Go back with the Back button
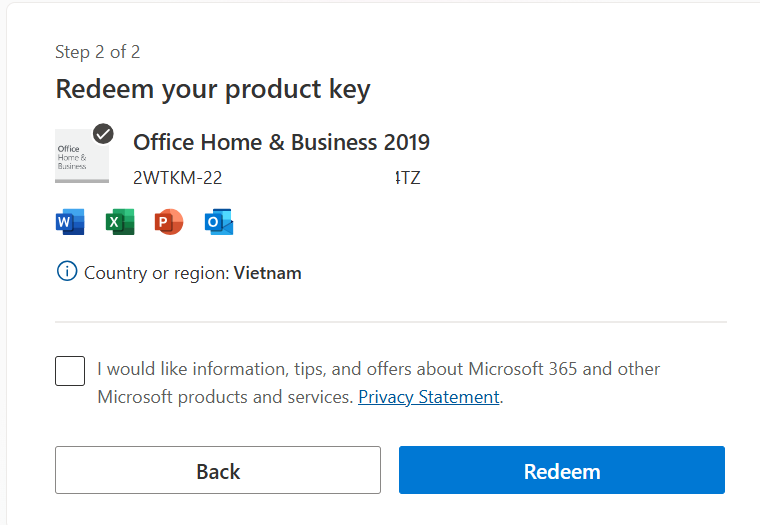The image size is (760, 525). click(218, 470)
